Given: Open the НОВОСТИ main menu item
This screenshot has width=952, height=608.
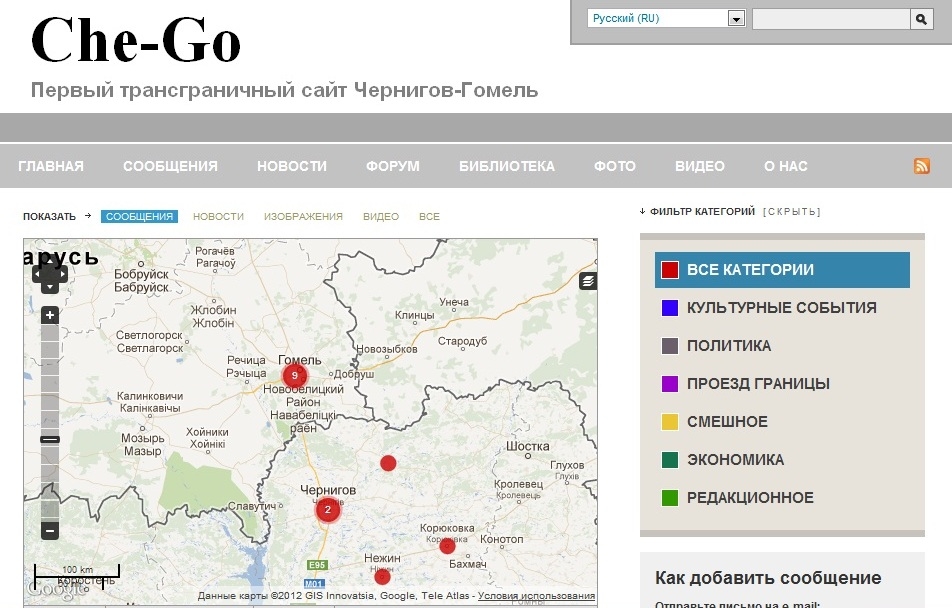Looking at the screenshot, I should [x=292, y=166].
